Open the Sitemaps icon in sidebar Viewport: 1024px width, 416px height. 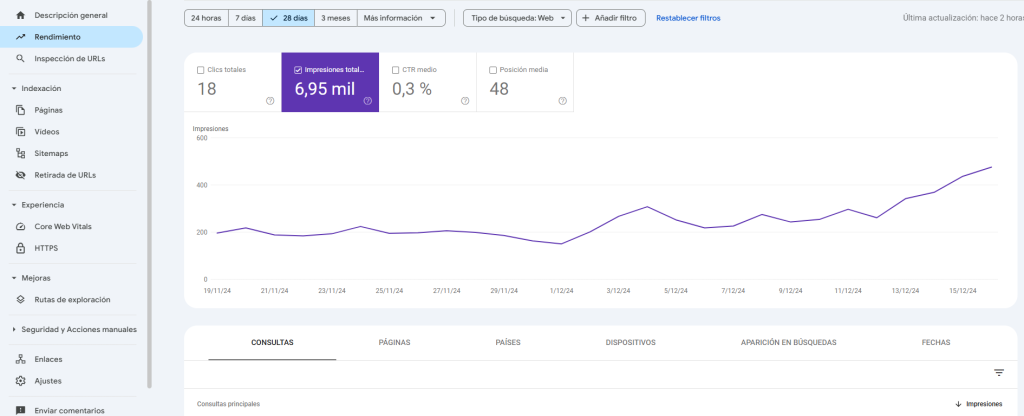point(20,153)
